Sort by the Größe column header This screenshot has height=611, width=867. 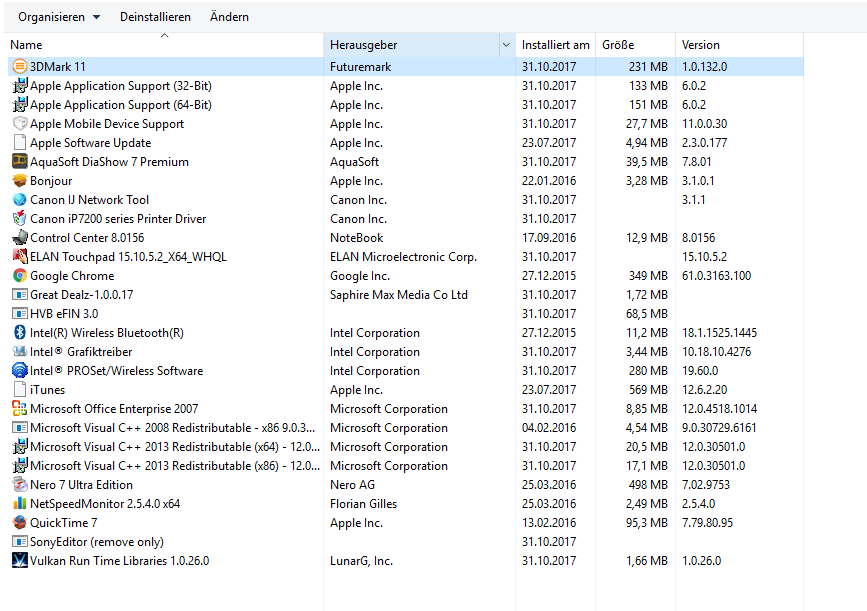coord(635,45)
